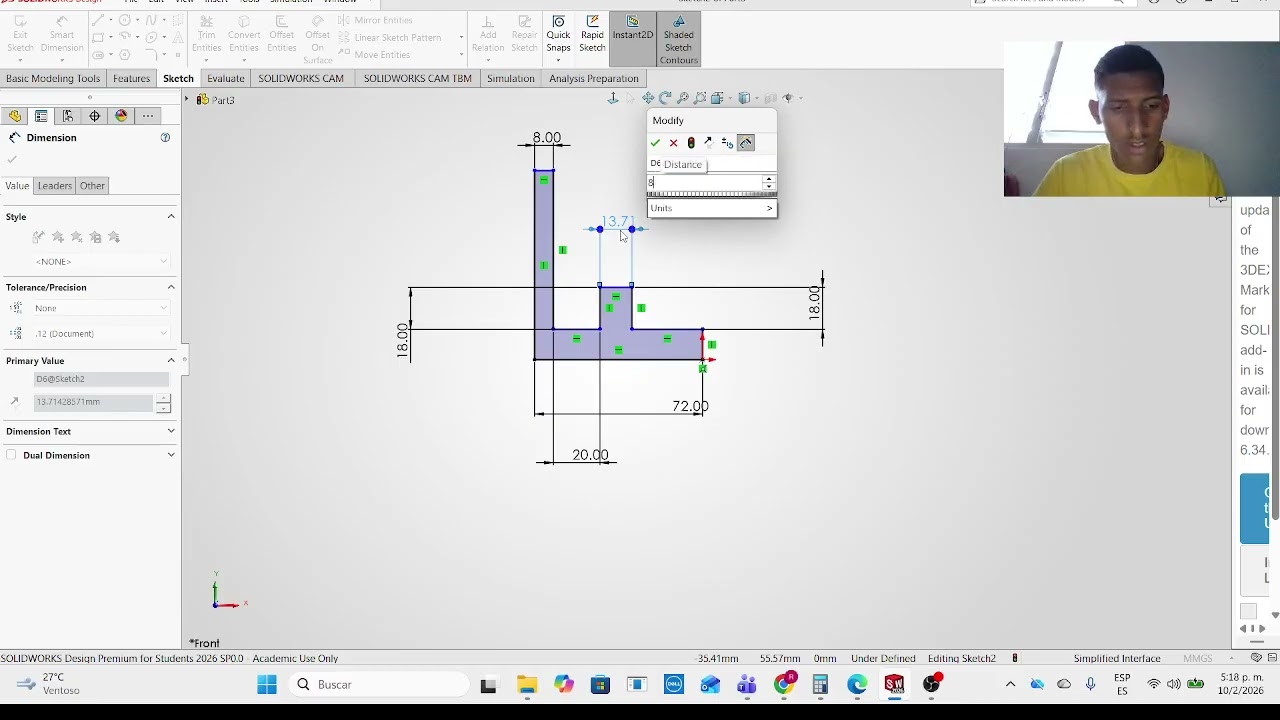Image resolution: width=1280 pixels, height=720 pixels.
Task: Confirm value with green checkmark in Modify dialog
Action: click(655, 143)
